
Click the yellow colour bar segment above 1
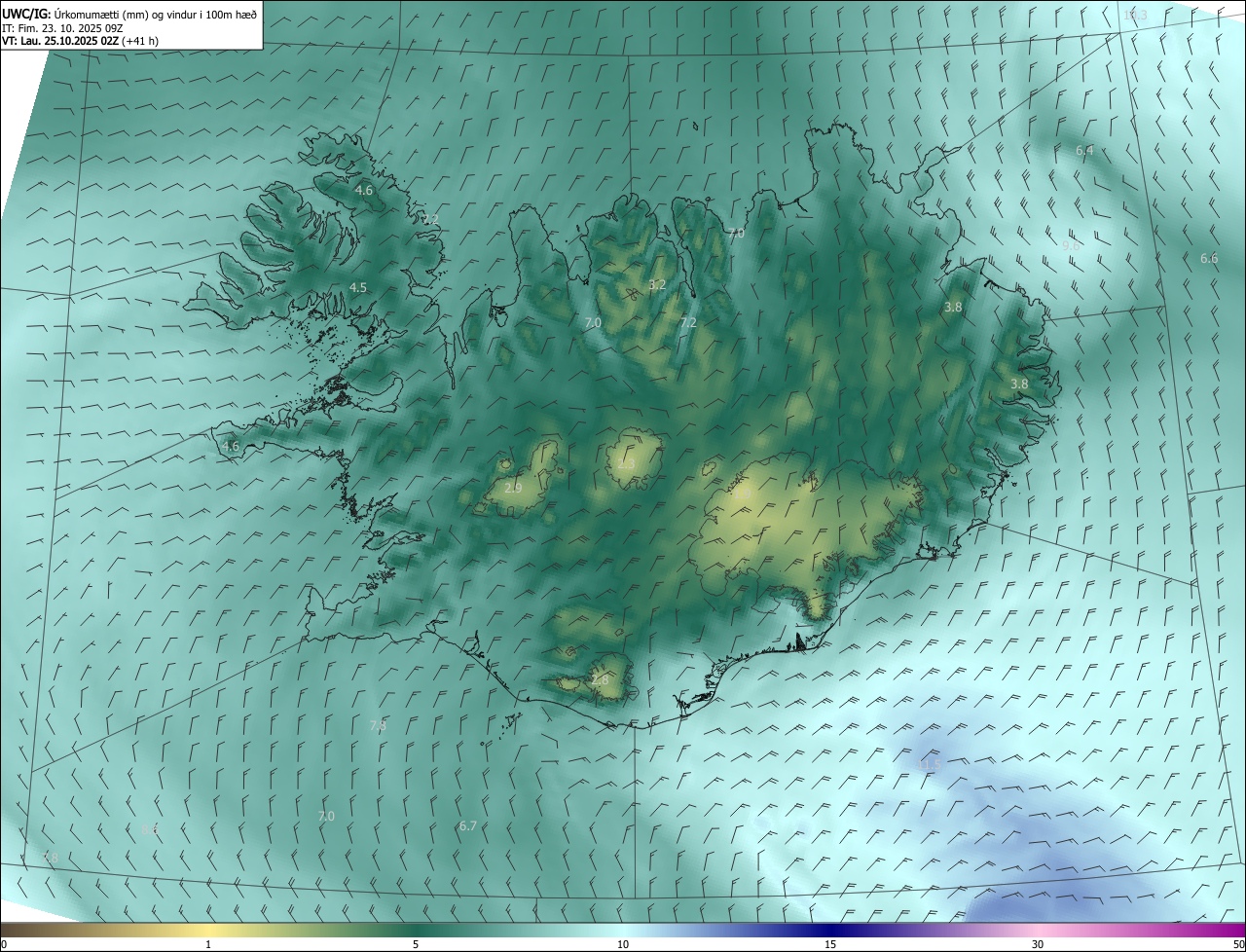coord(208,930)
